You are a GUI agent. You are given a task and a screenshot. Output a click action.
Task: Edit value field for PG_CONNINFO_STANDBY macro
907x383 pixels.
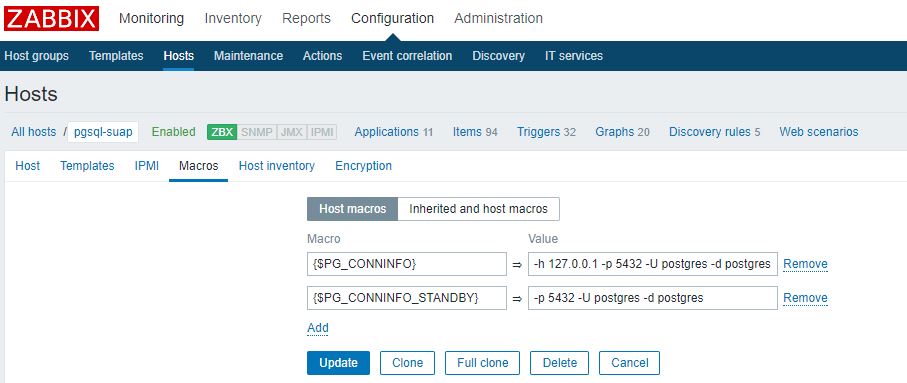[x=652, y=298]
